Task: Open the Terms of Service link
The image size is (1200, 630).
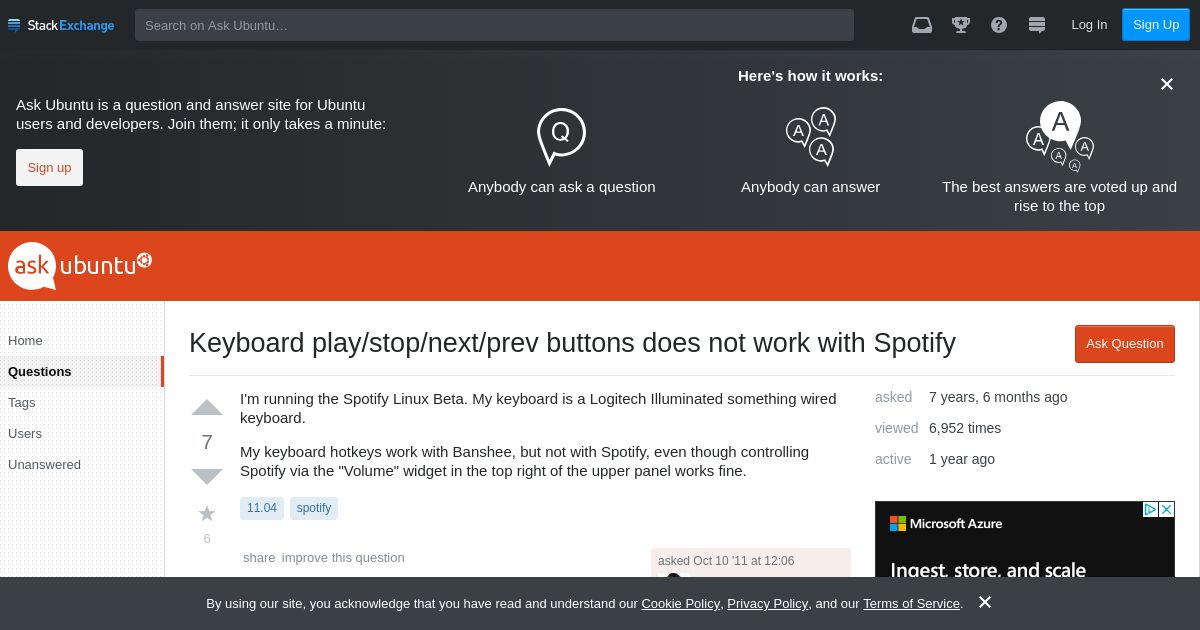Action: coord(911,603)
